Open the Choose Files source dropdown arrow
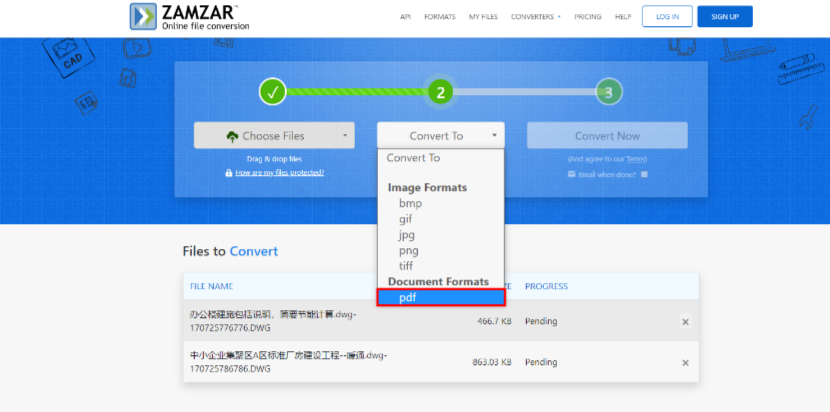 coord(345,136)
